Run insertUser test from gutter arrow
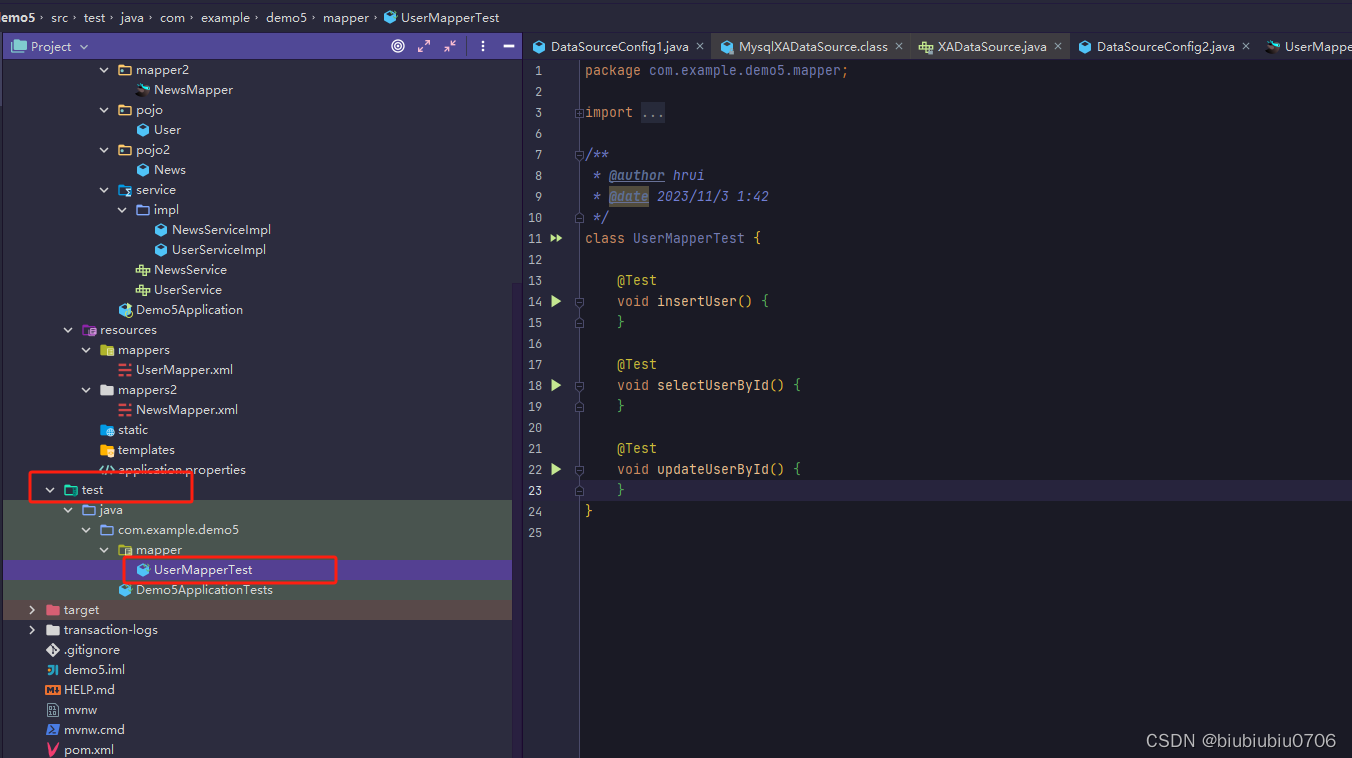The width and height of the screenshot is (1352, 758). coord(556,301)
